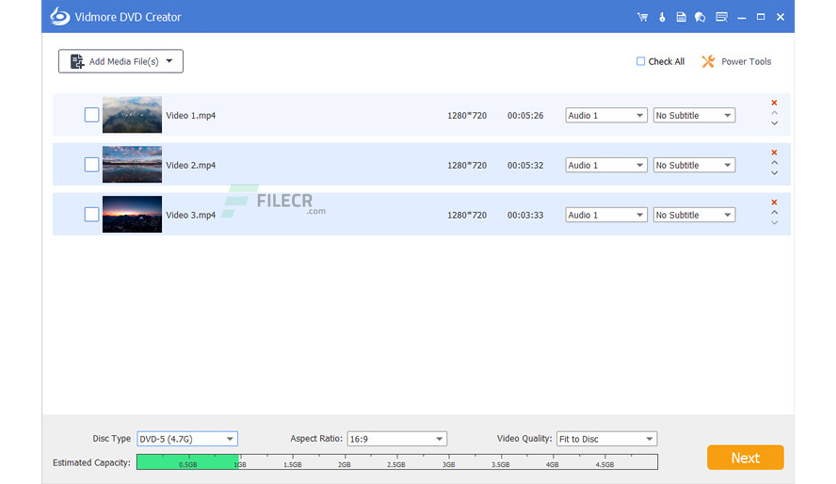
Task: Click the Vidmore DVD Creator logo
Action: coord(60,17)
